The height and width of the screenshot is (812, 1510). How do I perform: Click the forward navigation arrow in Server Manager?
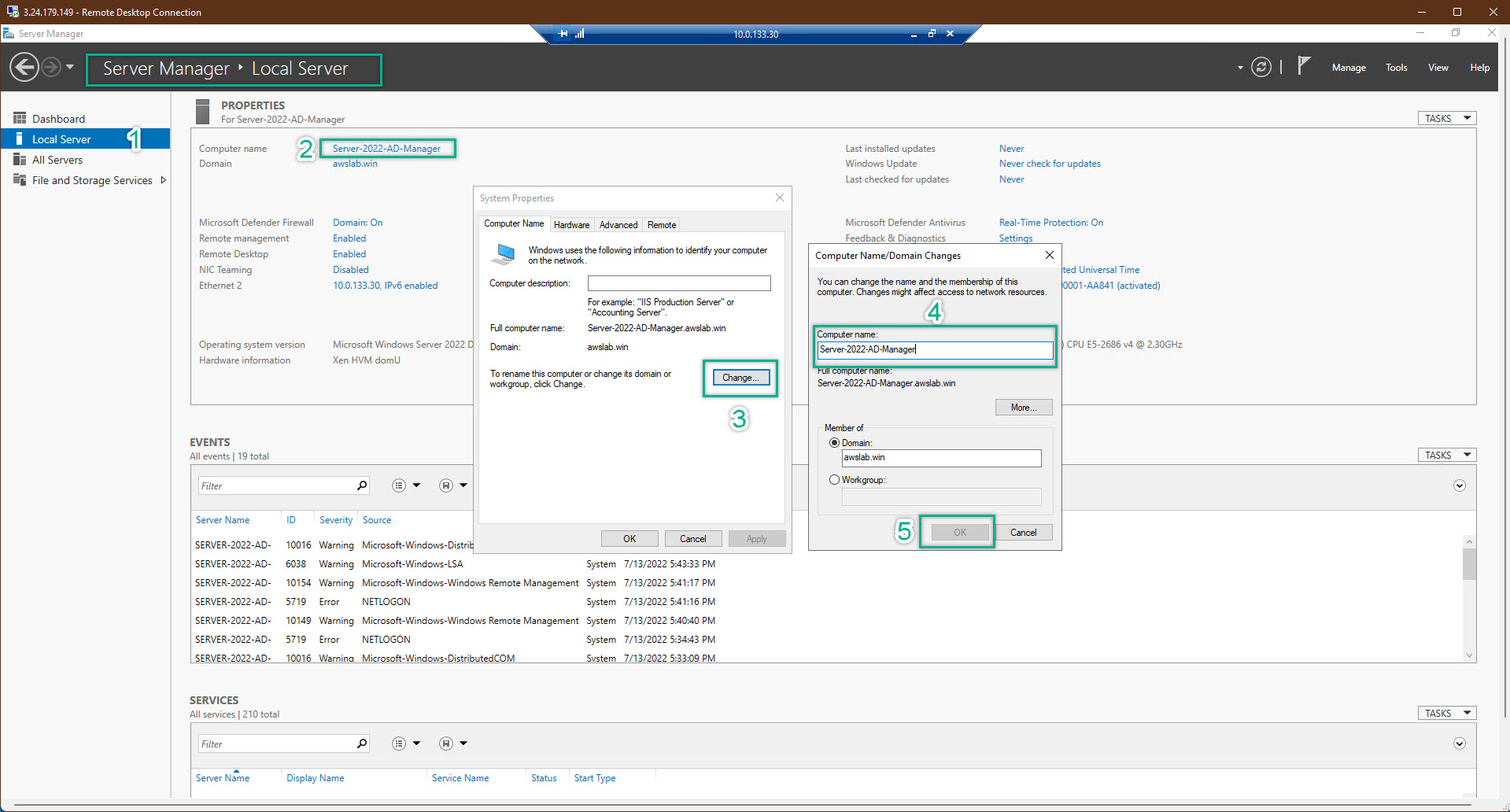51,68
